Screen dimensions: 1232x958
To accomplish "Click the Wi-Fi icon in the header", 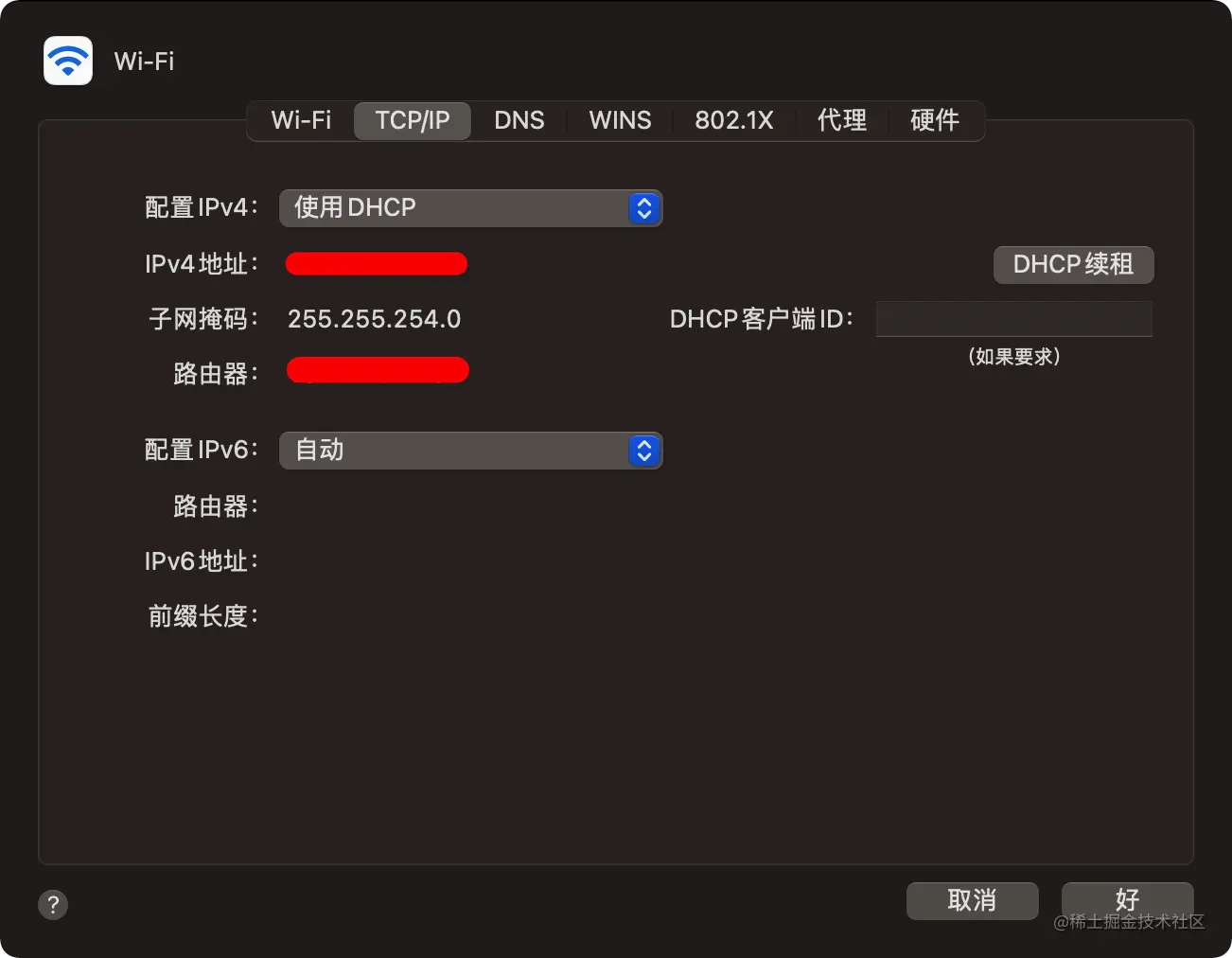I will click(x=68, y=61).
